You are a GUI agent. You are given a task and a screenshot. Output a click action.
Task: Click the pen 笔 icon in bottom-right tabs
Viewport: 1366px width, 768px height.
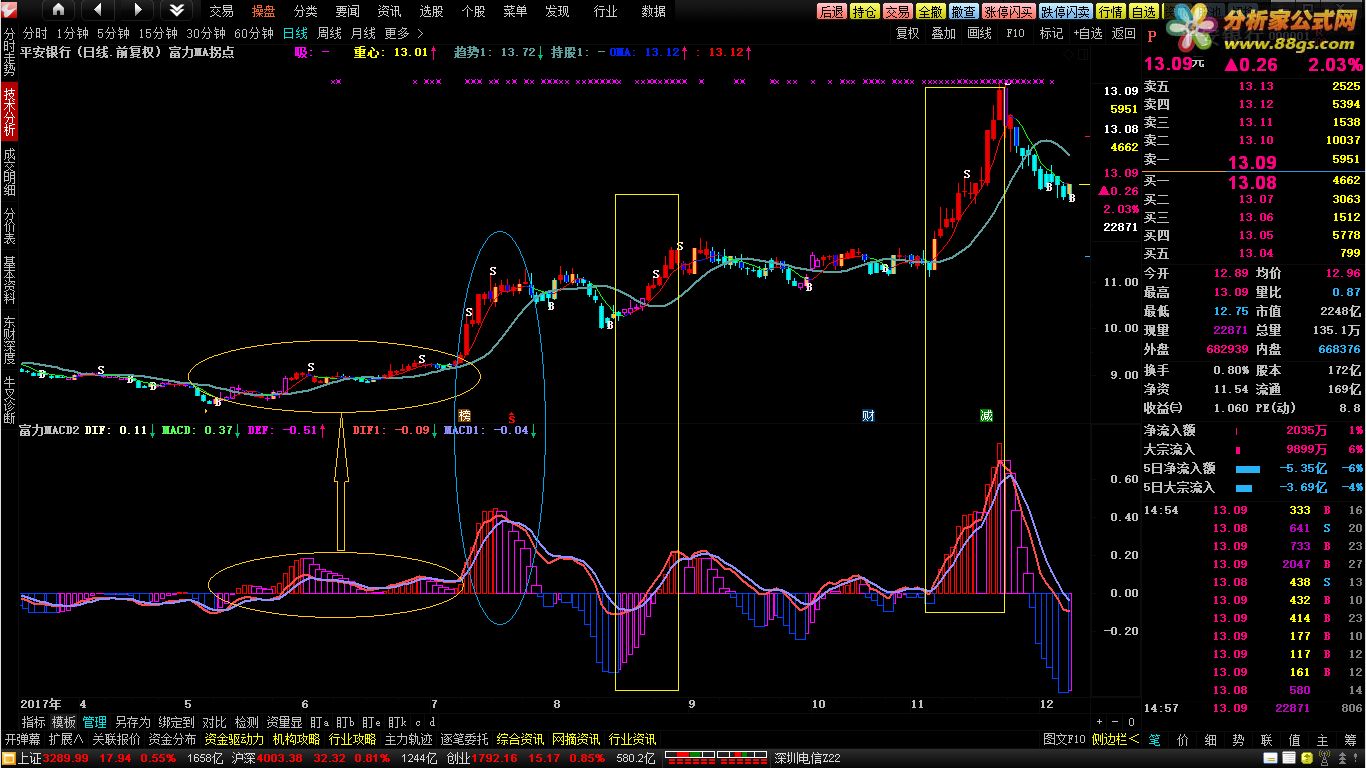click(1154, 740)
